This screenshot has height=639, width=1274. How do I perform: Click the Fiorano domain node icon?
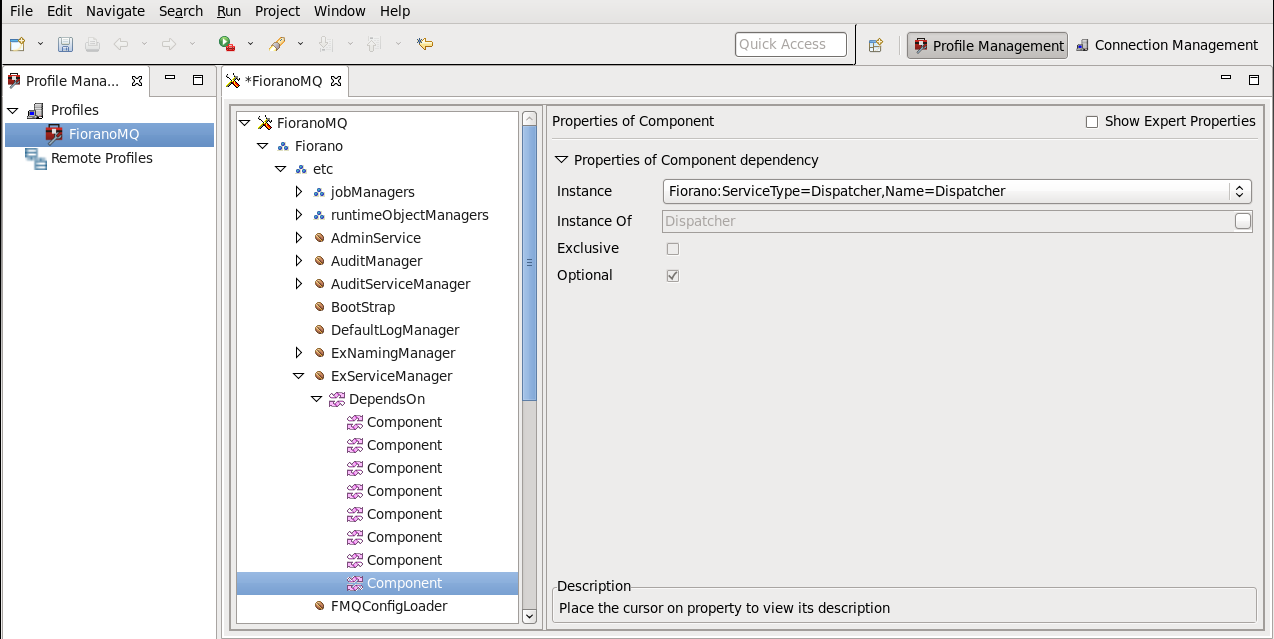[x=283, y=146]
